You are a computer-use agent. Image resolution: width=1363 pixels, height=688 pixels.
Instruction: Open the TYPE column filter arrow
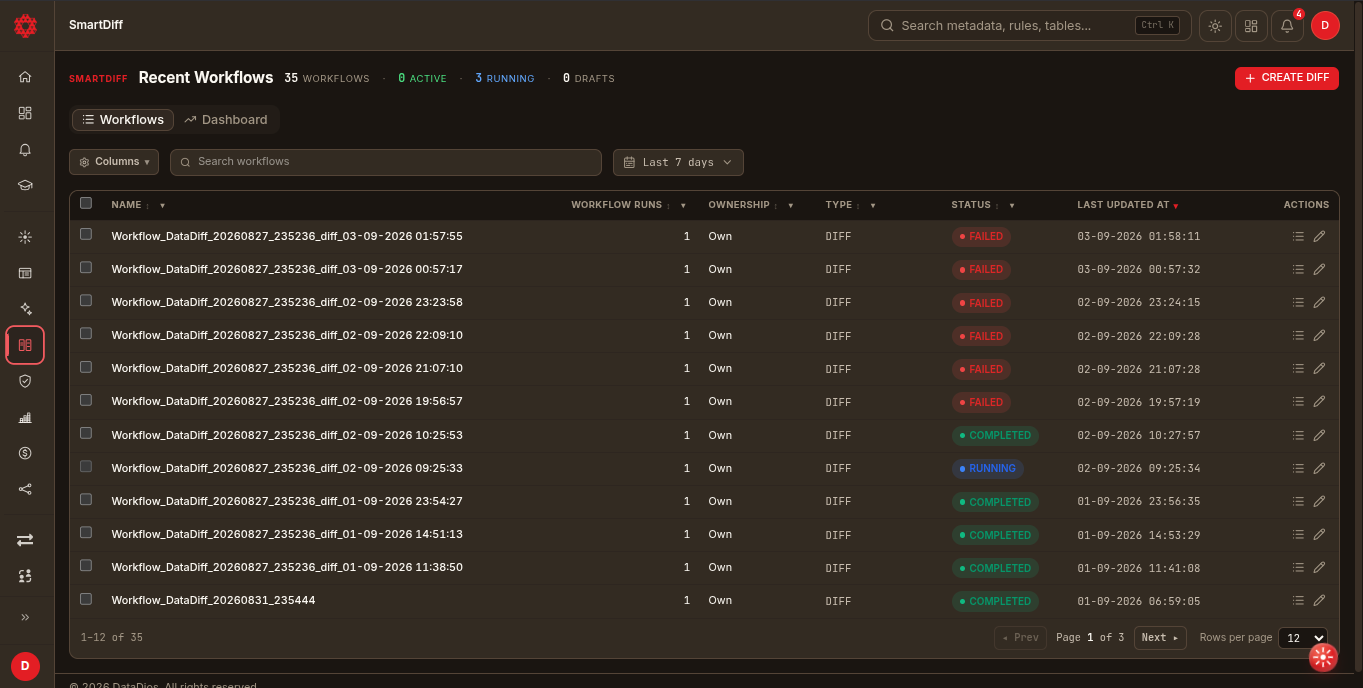[872, 205]
